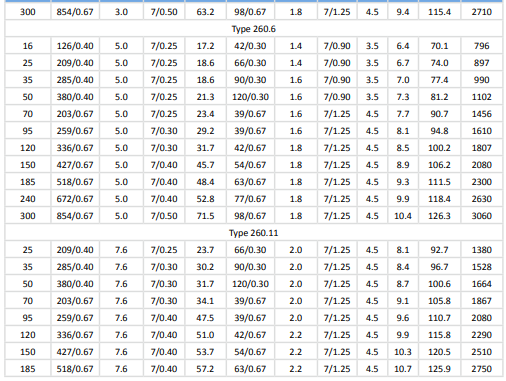506x381 pixels.
Task: Select the 52.8 cell
Action: pos(205,199)
